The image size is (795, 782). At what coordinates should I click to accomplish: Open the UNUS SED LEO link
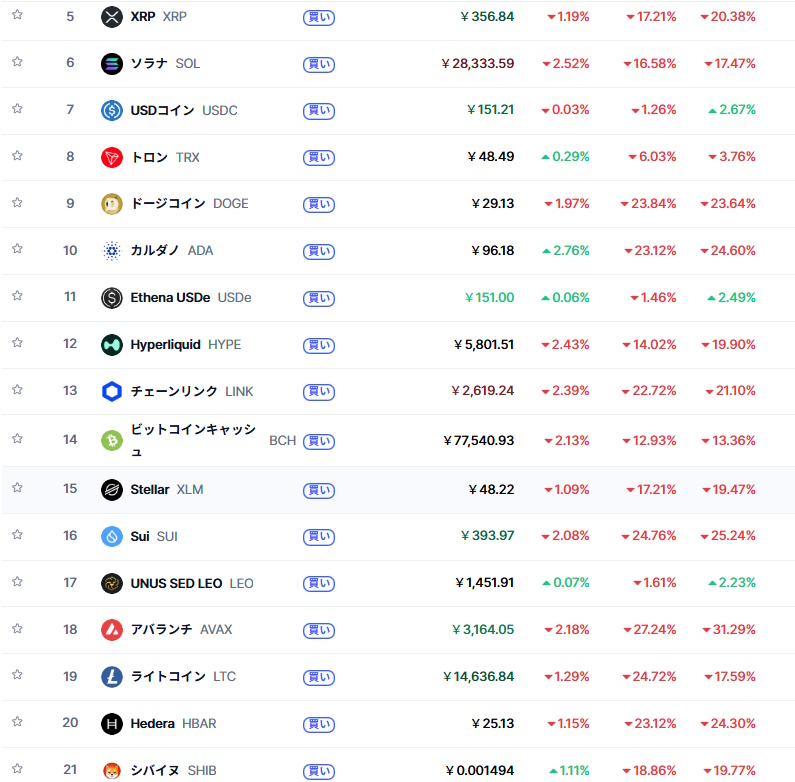(176, 583)
